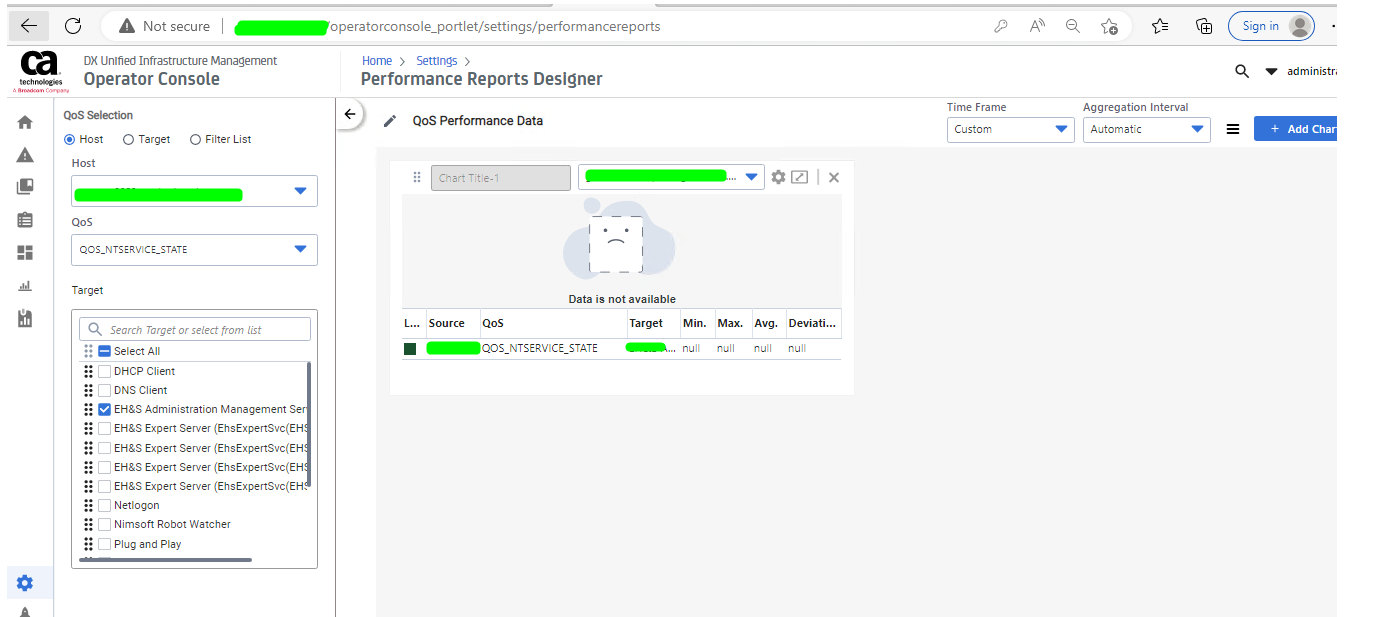Select the Filter List radio button
The image size is (1398, 617).
coord(196,140)
